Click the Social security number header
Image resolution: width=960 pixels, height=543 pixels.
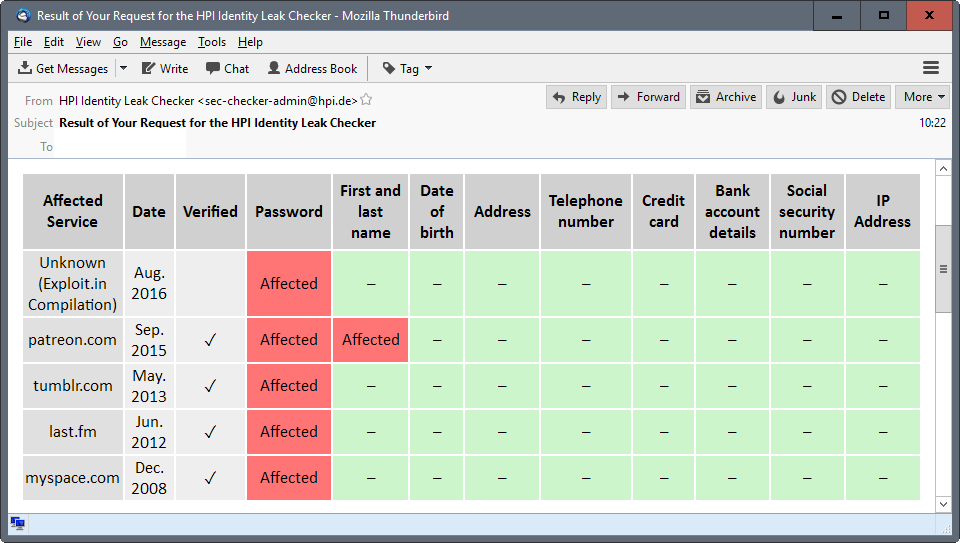(807, 211)
